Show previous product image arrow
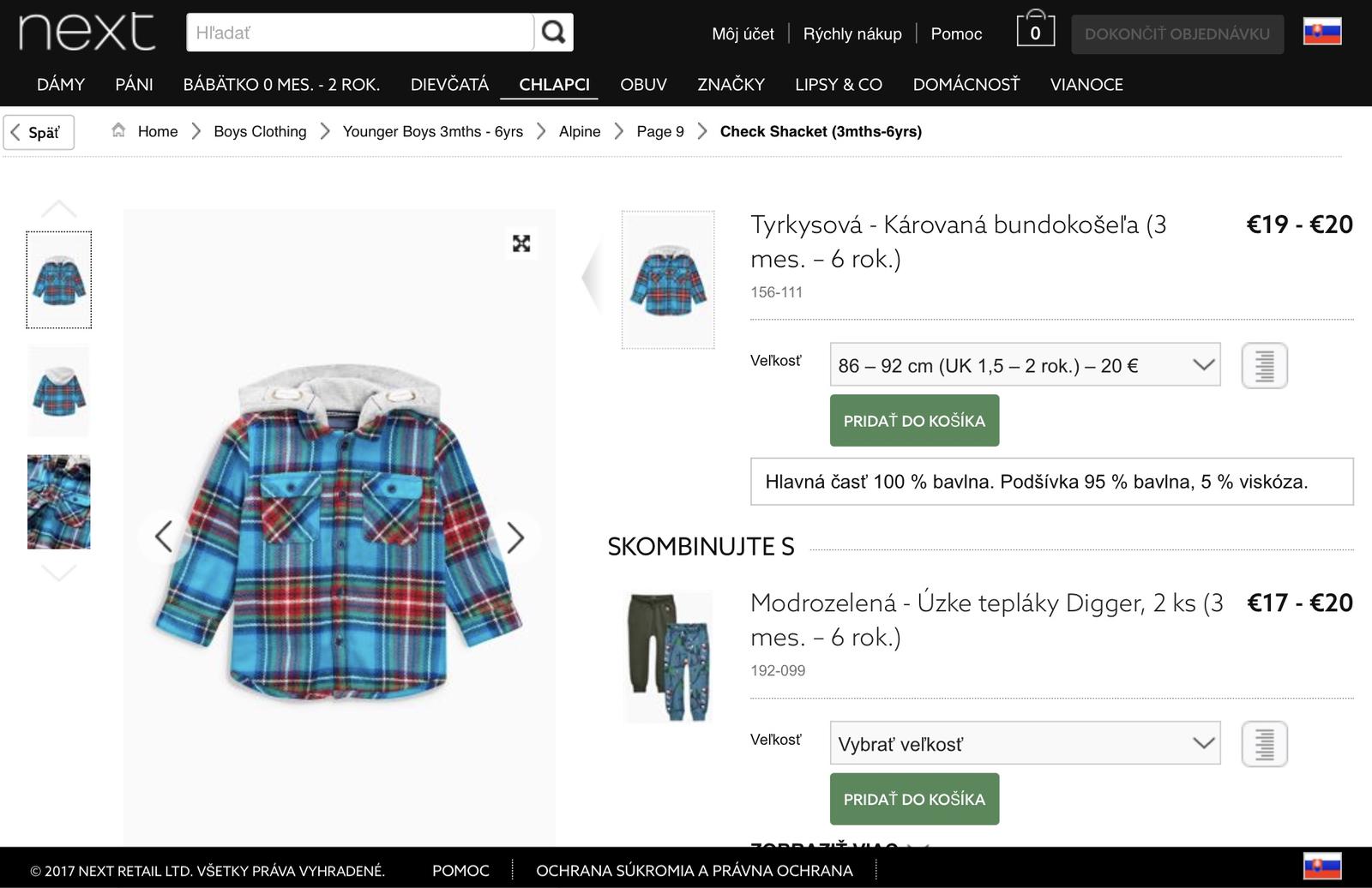 point(163,537)
